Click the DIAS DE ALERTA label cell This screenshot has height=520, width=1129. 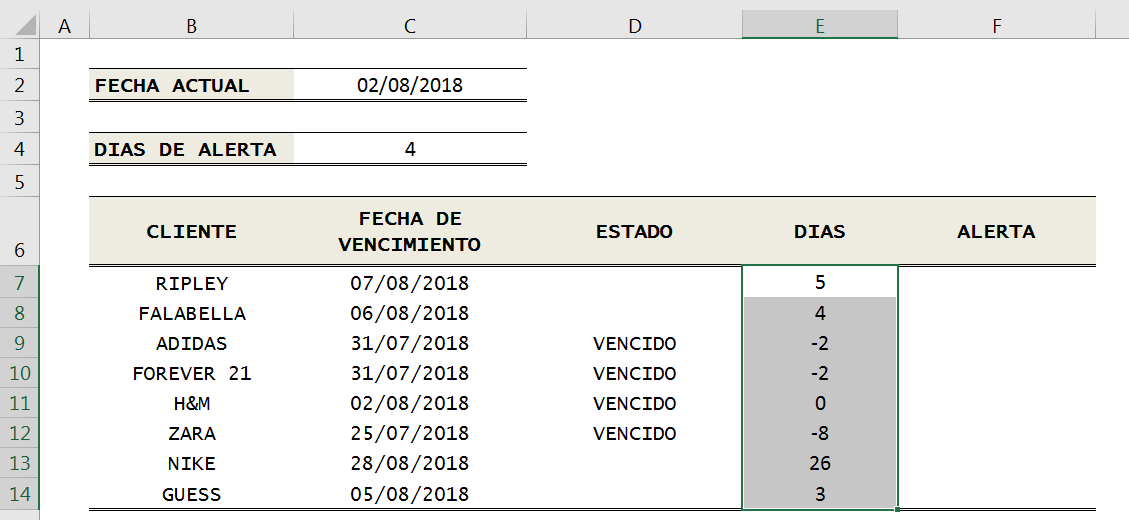point(191,149)
